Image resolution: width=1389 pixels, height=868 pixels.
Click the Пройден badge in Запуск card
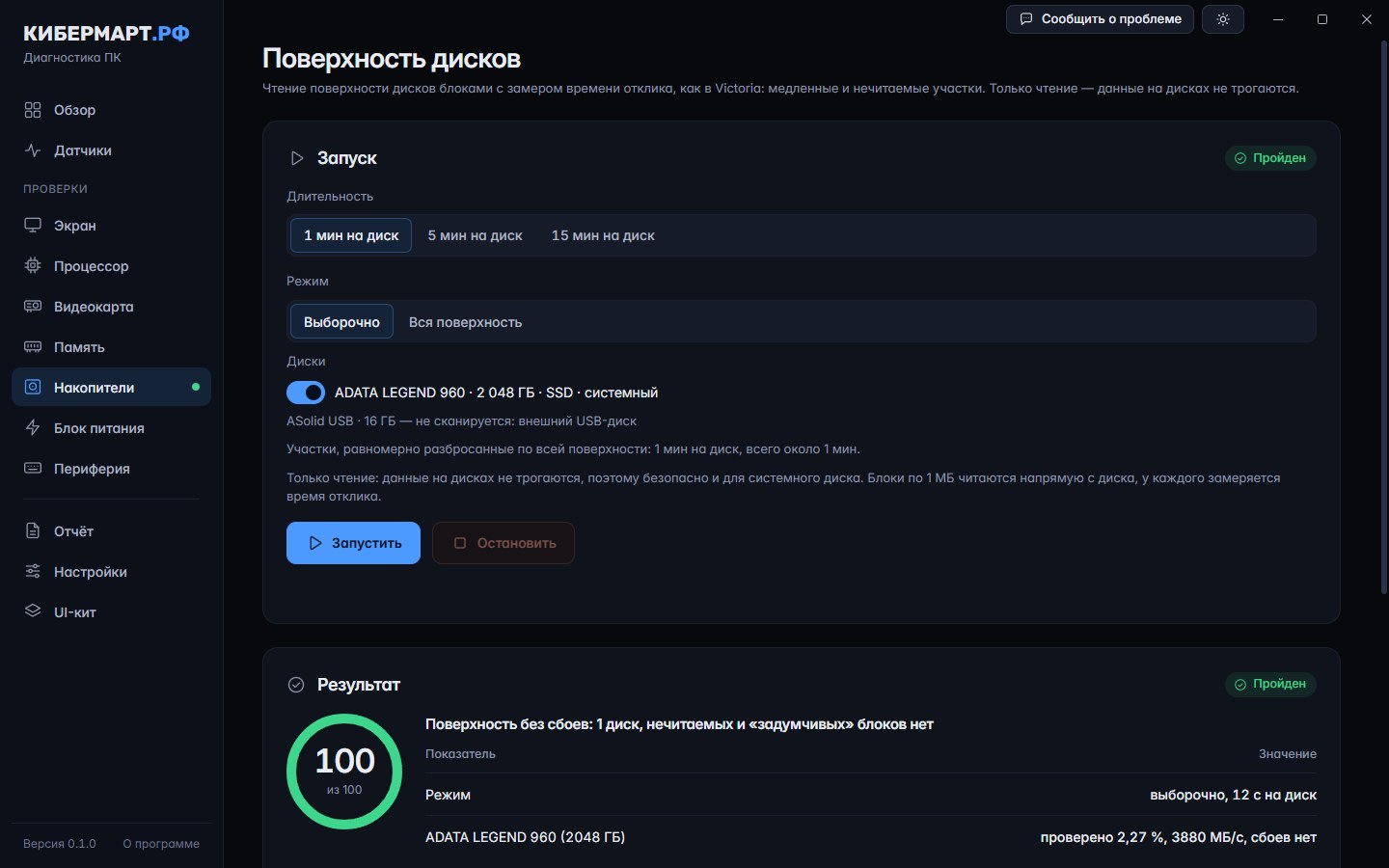point(1270,158)
